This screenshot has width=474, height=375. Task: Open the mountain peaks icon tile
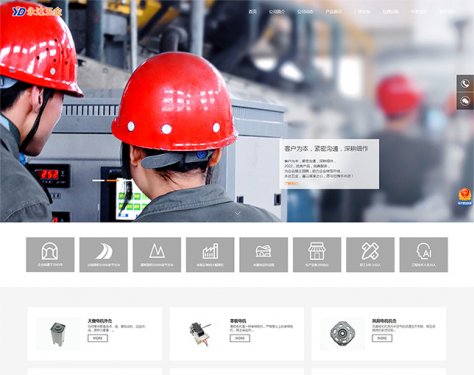(157, 255)
